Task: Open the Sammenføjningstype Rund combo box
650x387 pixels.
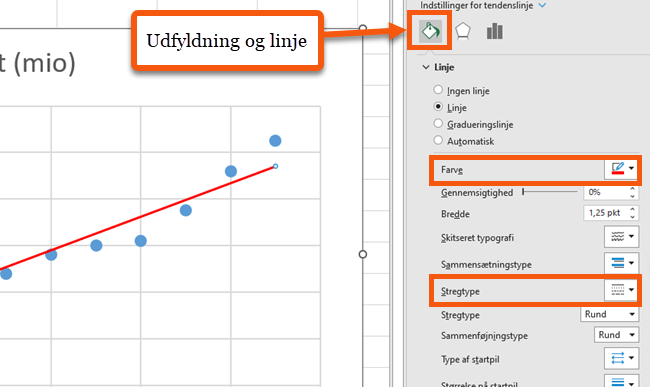Action: point(616,335)
